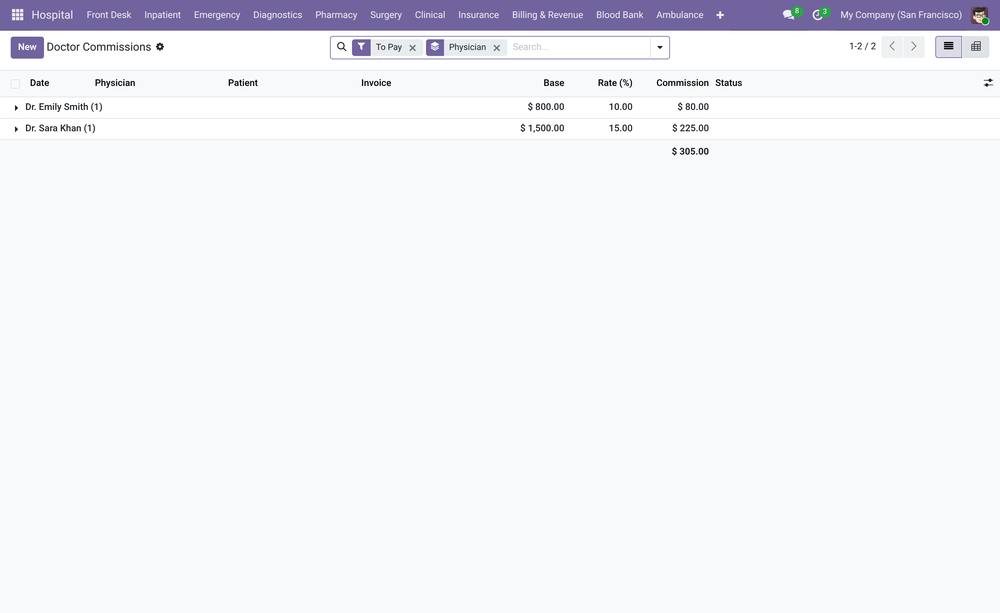Click the search magnifier icon

(x=342, y=47)
